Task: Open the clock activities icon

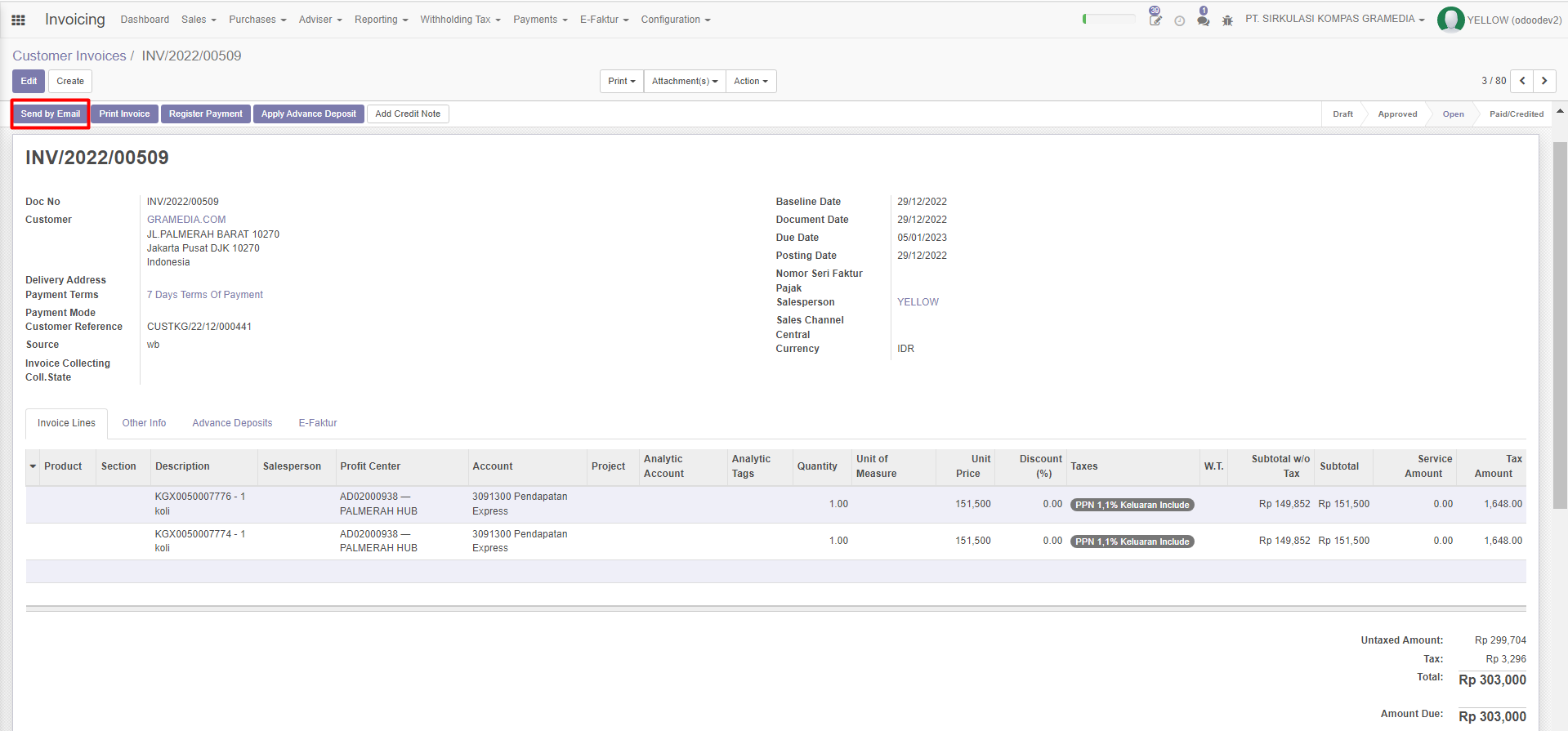Action: [1179, 20]
